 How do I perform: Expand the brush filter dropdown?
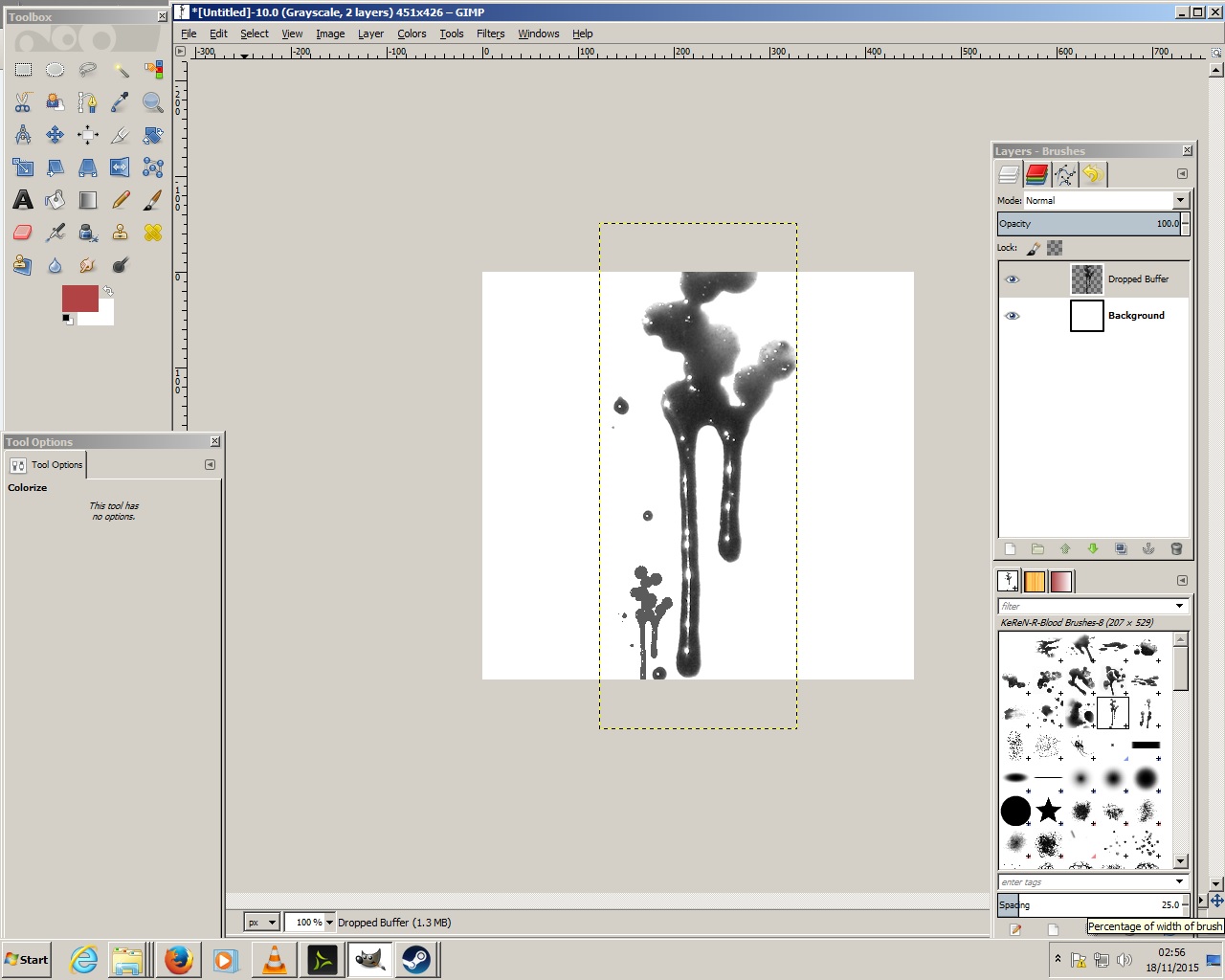pos(1179,606)
